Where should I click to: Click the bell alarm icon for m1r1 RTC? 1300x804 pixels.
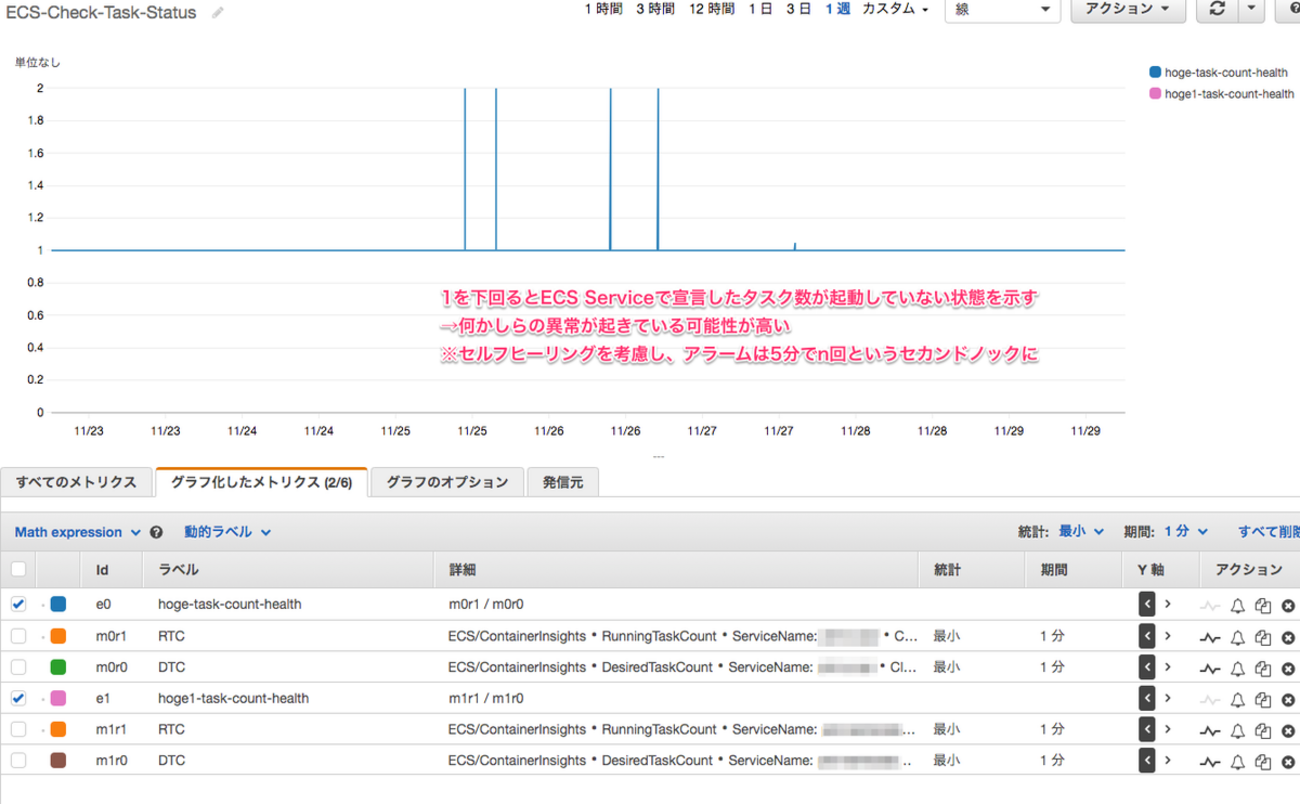pyautogui.click(x=1237, y=730)
